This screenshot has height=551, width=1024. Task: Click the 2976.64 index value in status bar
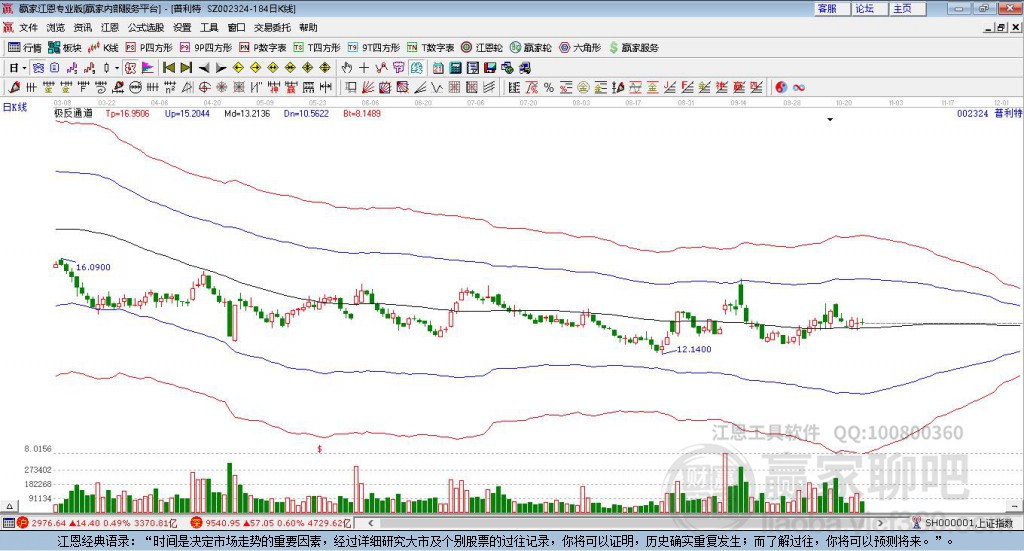pyautogui.click(x=48, y=523)
